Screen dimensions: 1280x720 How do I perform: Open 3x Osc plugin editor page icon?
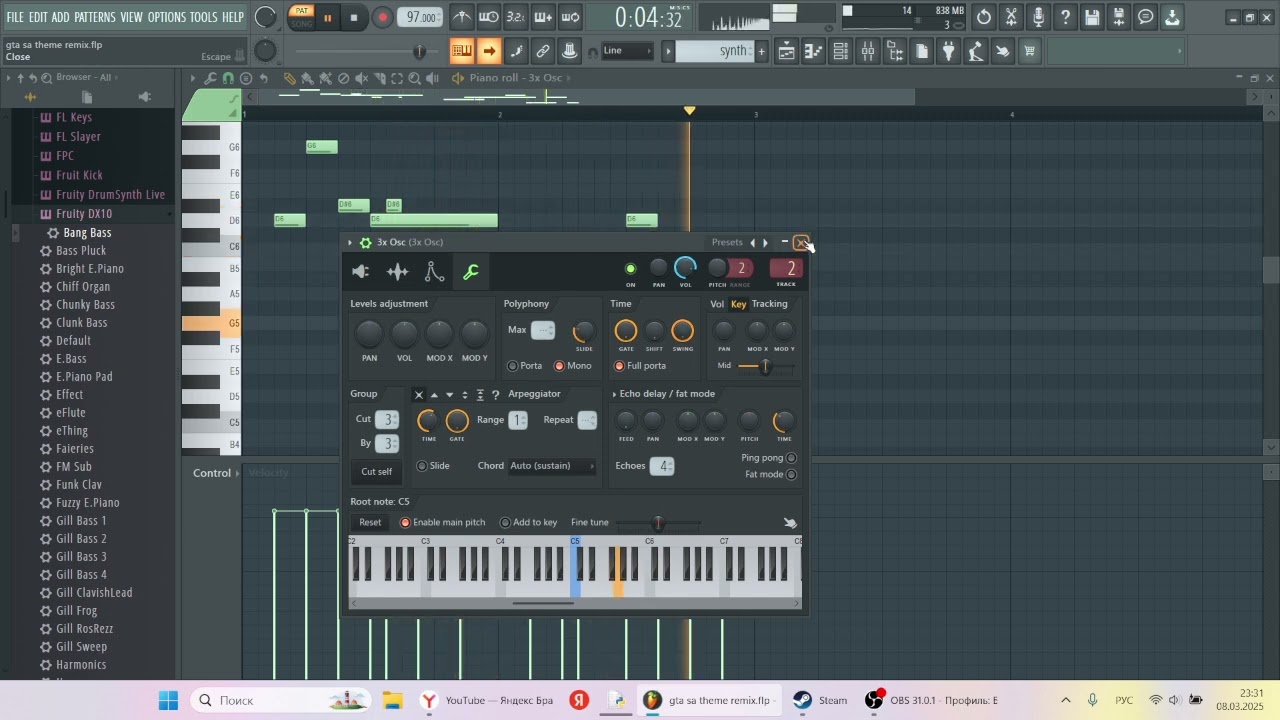click(x=361, y=271)
